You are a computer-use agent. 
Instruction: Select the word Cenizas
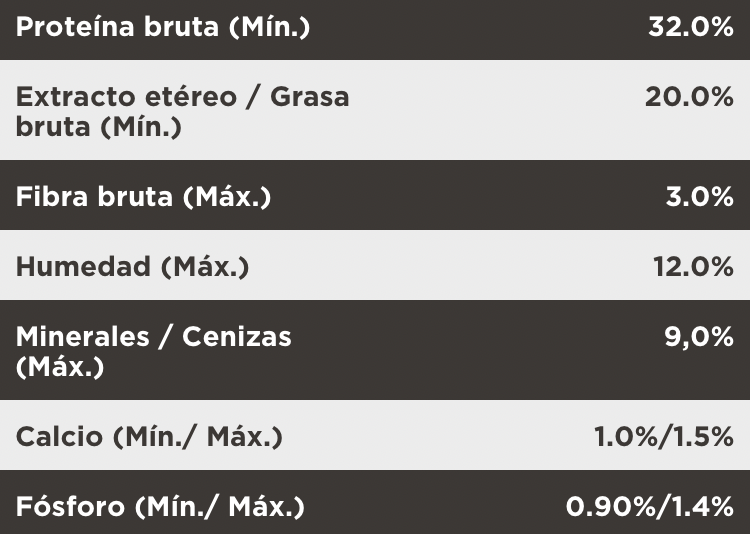tap(237, 336)
